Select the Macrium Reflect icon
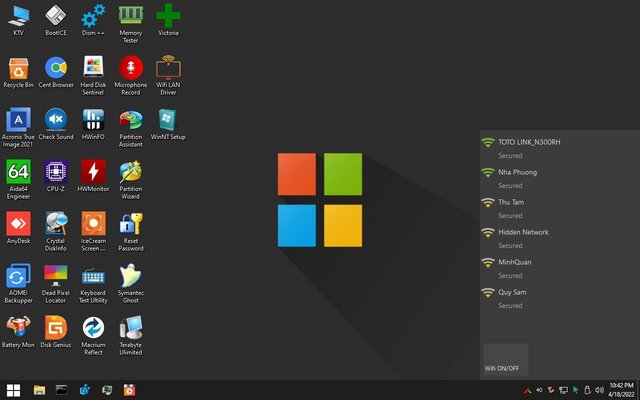Viewport: 640px width, 400px height. [93, 336]
